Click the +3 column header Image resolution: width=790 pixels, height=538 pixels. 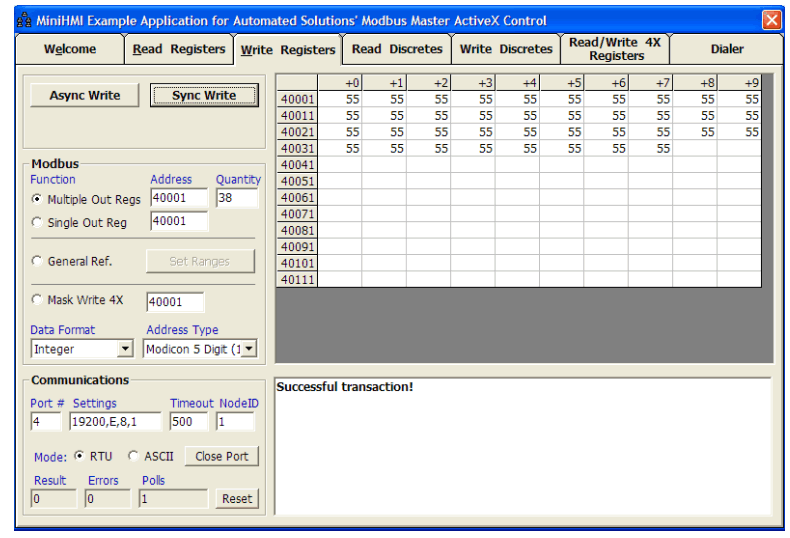point(473,83)
